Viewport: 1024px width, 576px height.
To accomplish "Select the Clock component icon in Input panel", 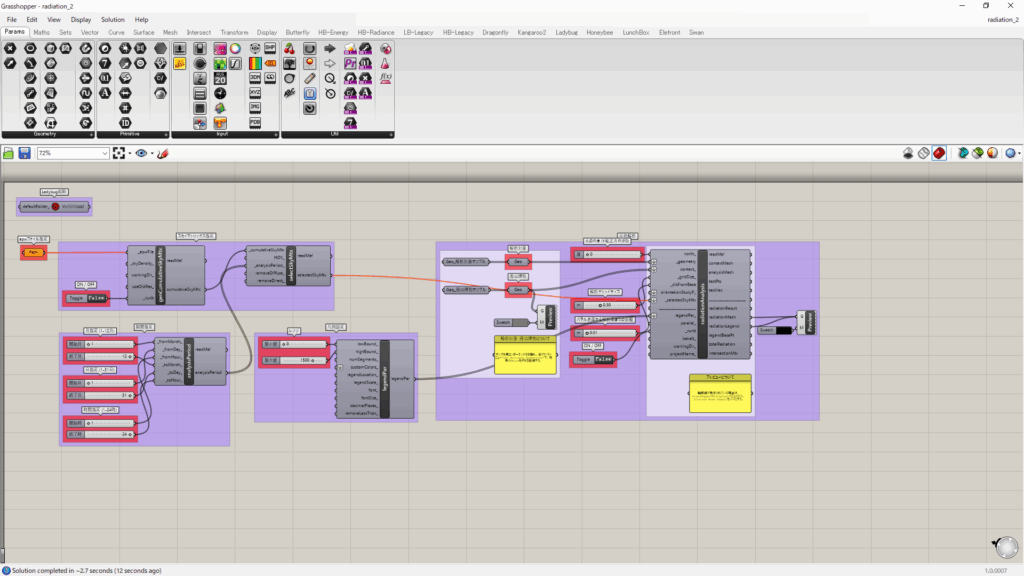I will pyautogui.click(x=218, y=93).
